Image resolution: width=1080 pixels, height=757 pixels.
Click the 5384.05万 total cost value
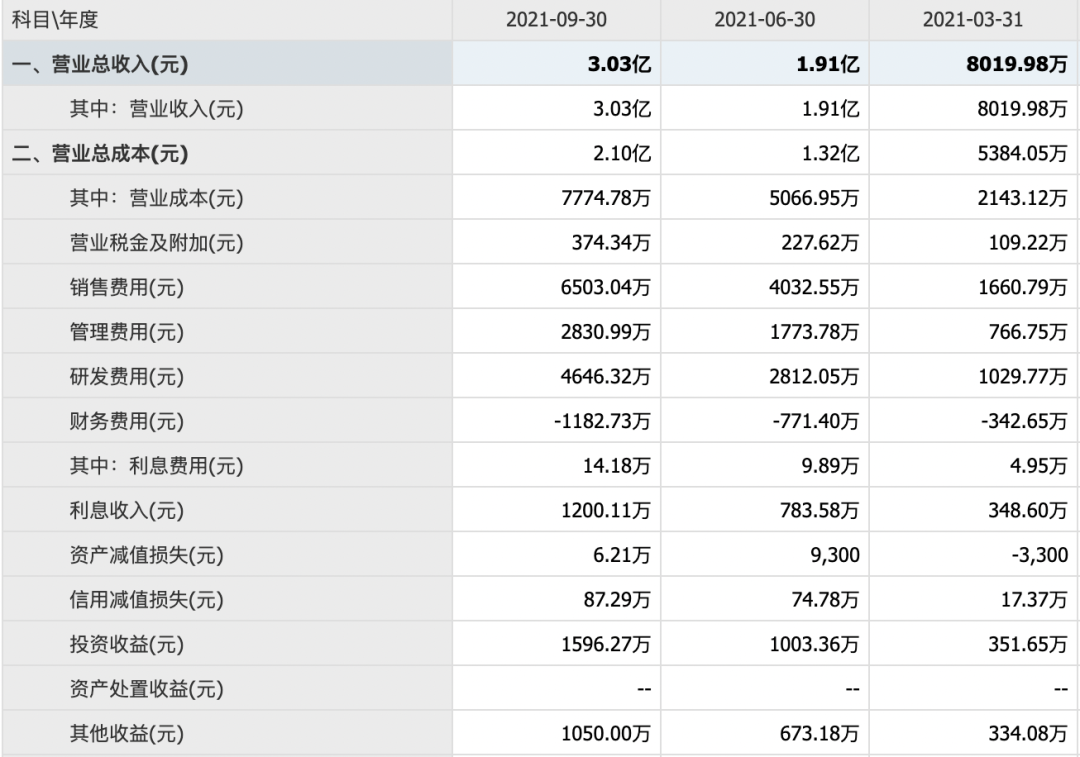1022,154
